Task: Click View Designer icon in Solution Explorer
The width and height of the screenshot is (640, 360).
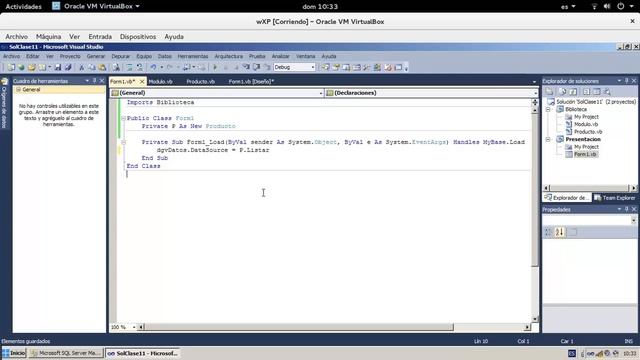Action: [x=597, y=92]
